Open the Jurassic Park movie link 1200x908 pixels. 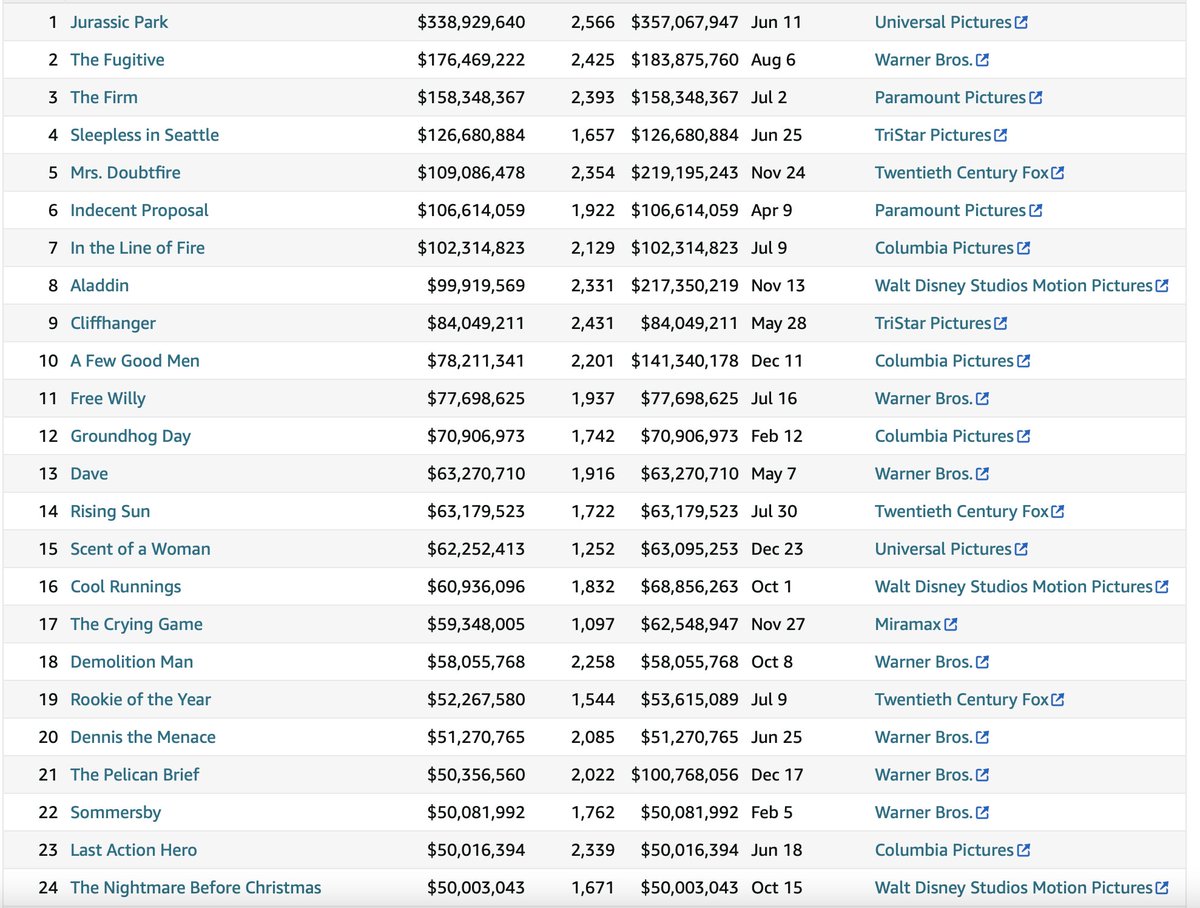(119, 22)
